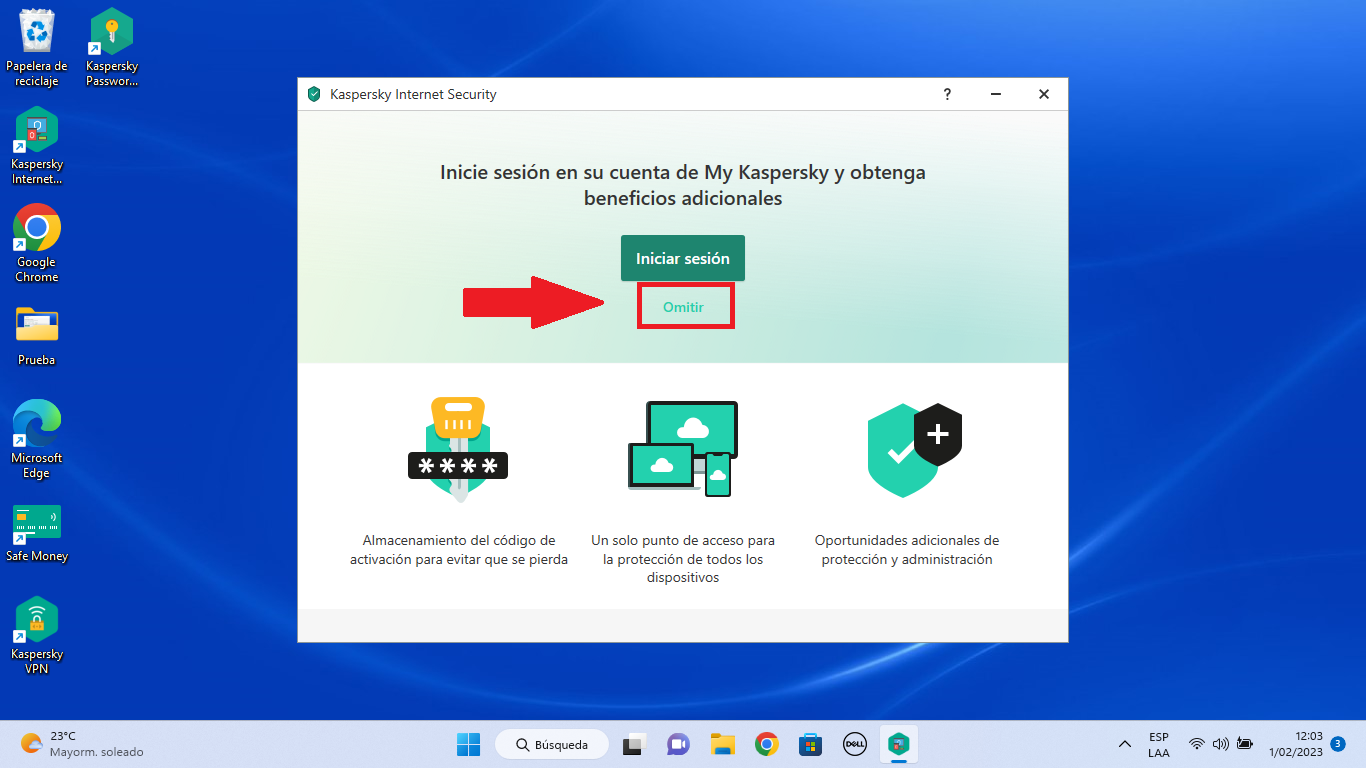1366x768 pixels.
Task: Click the shield with plus protection illustration
Action: [x=913, y=449]
